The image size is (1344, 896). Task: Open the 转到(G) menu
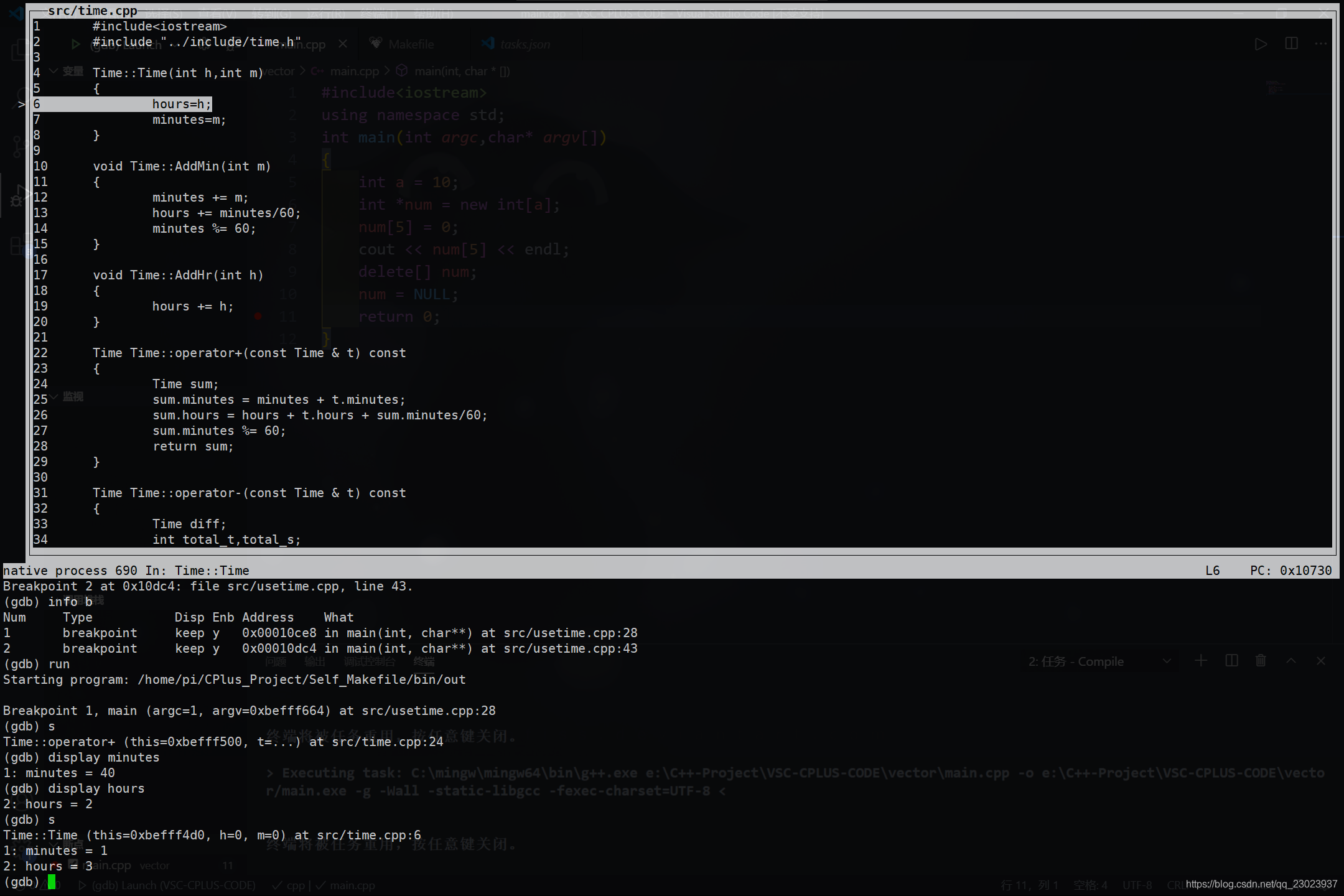click(x=272, y=13)
